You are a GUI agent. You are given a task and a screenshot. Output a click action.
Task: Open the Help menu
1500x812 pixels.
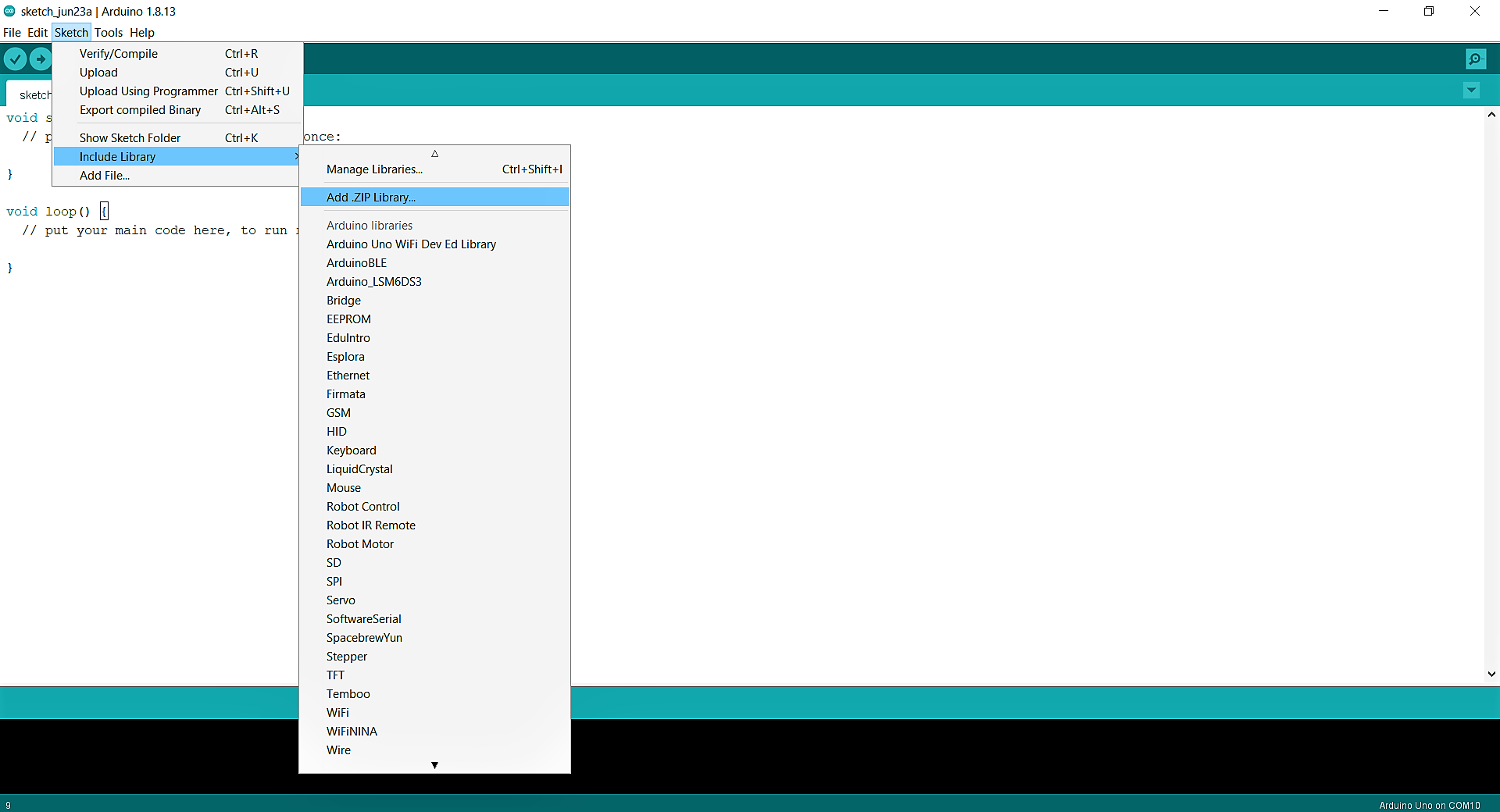(142, 33)
